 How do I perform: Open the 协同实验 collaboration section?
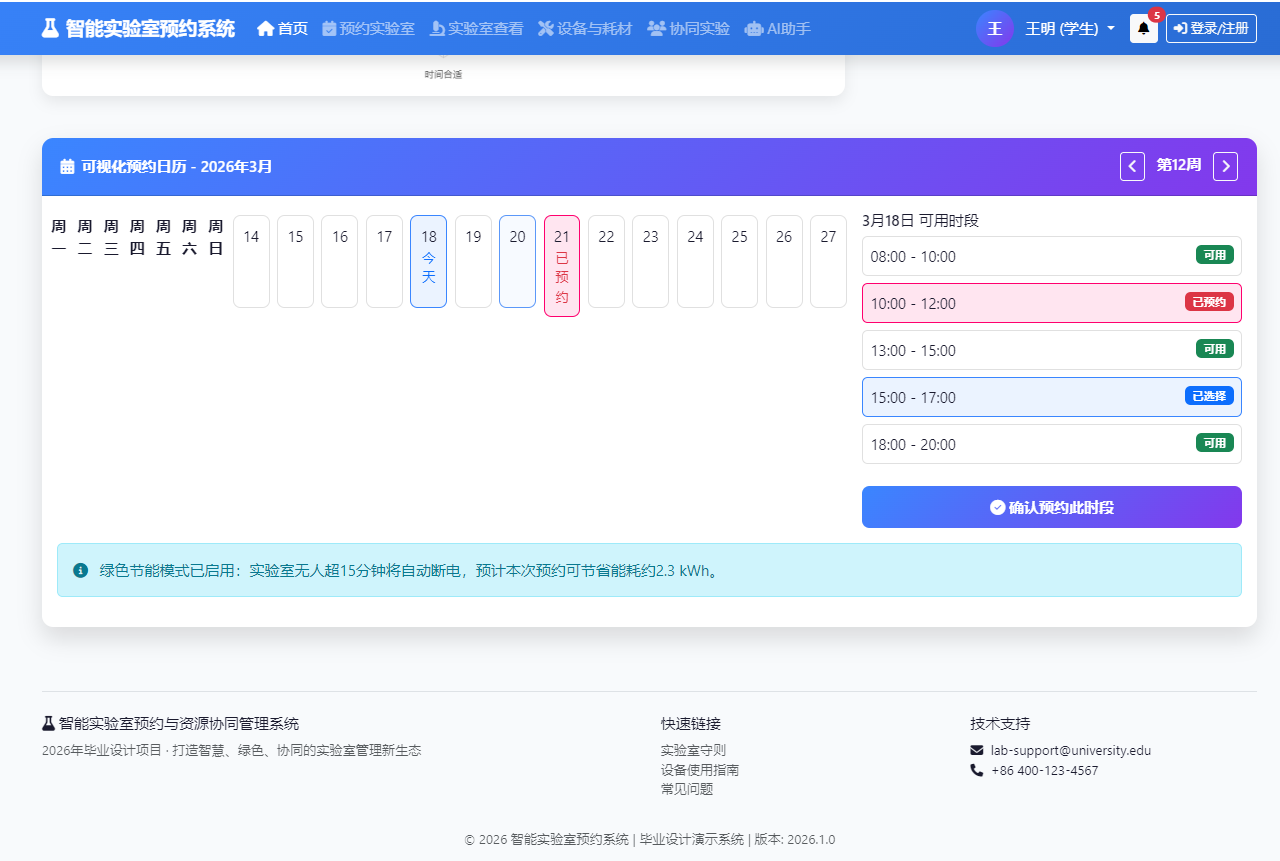(688, 28)
